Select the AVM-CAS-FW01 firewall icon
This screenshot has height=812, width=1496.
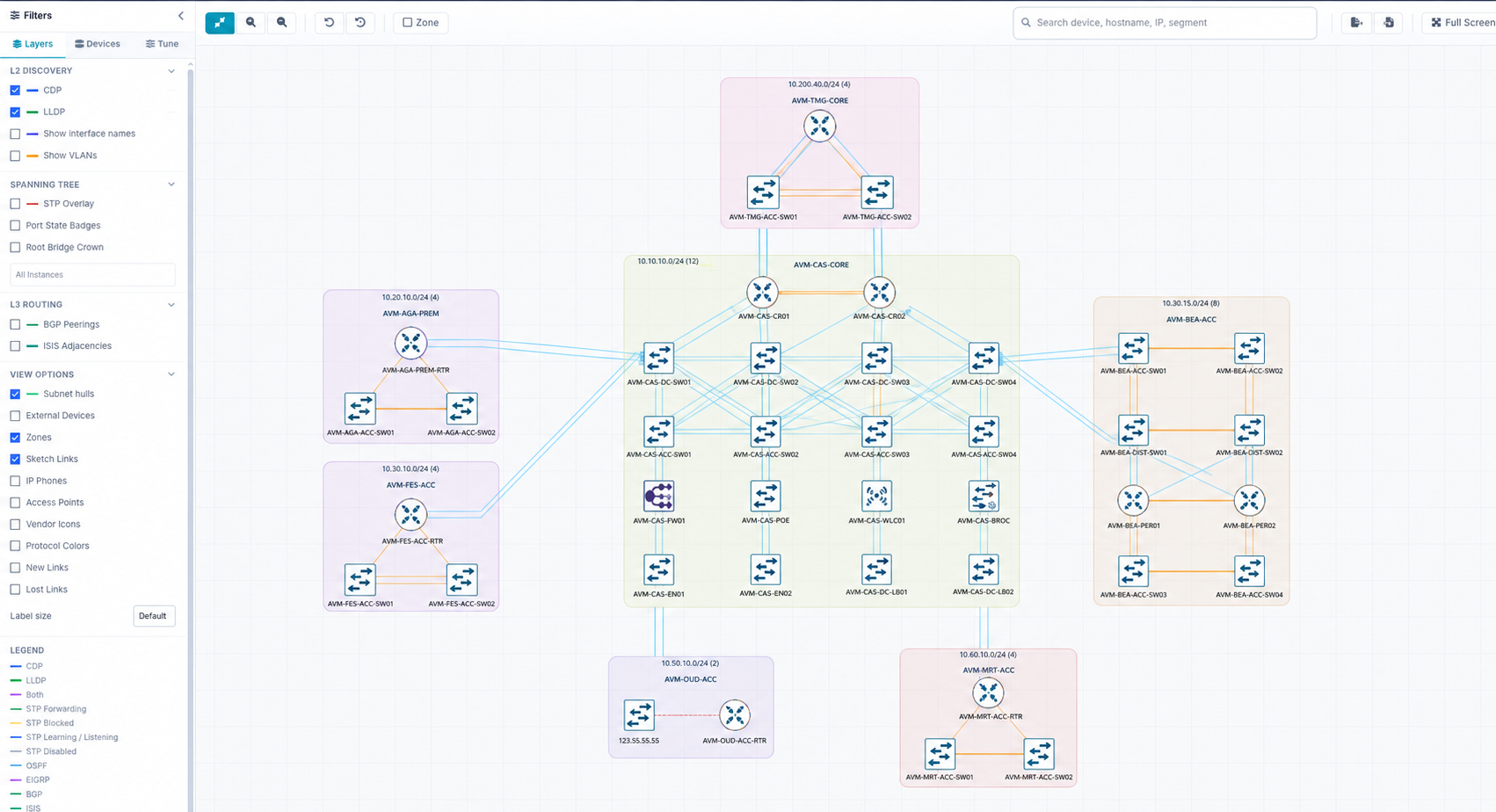coord(658,497)
